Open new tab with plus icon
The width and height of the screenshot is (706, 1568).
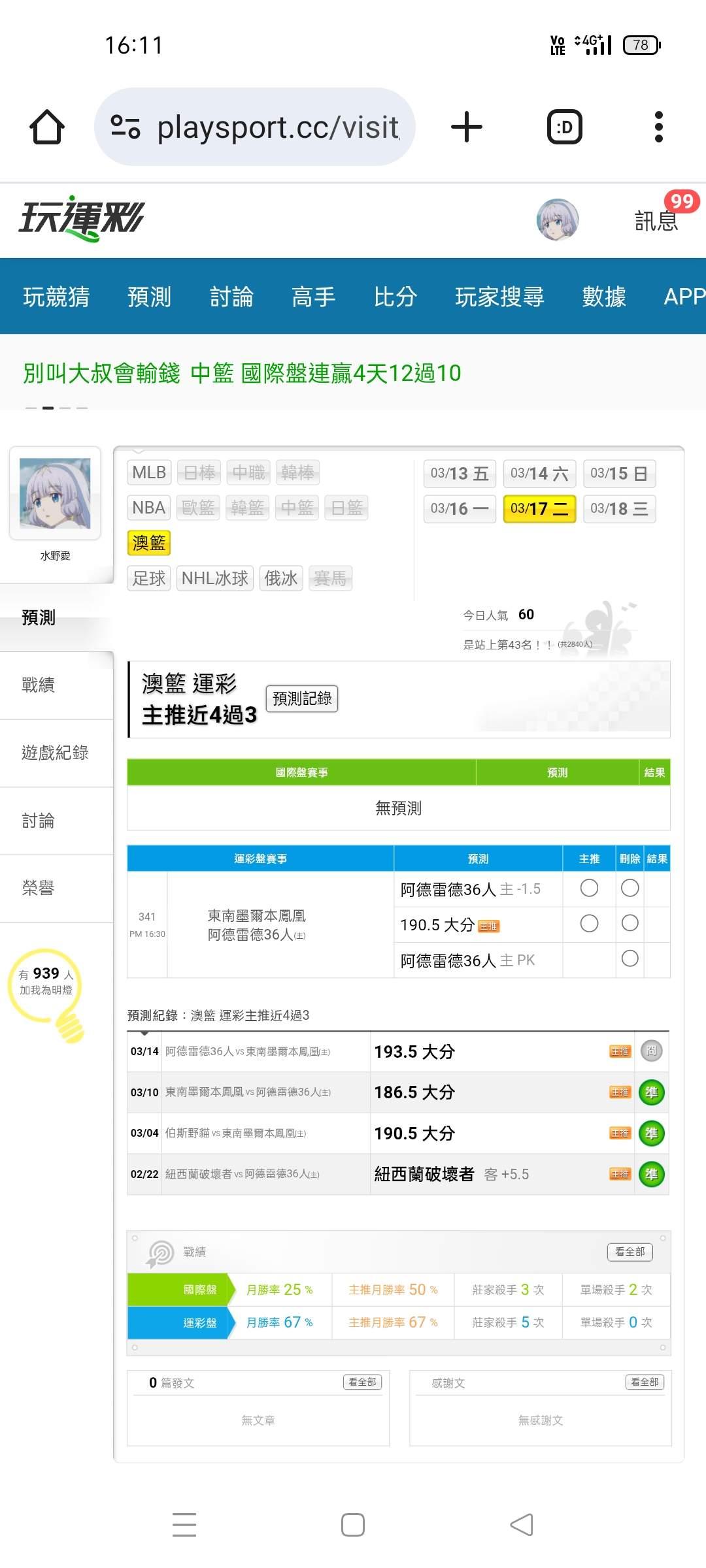pos(467,127)
